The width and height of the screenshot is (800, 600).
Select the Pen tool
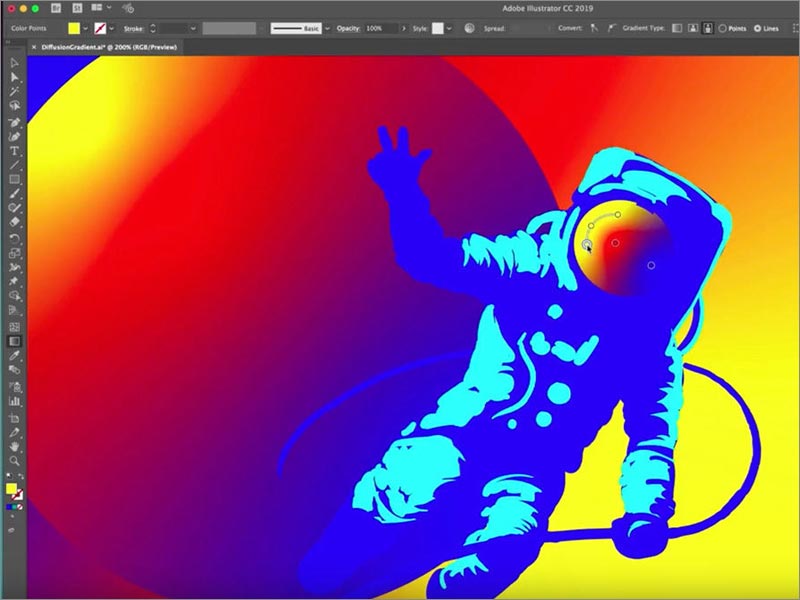coord(14,121)
